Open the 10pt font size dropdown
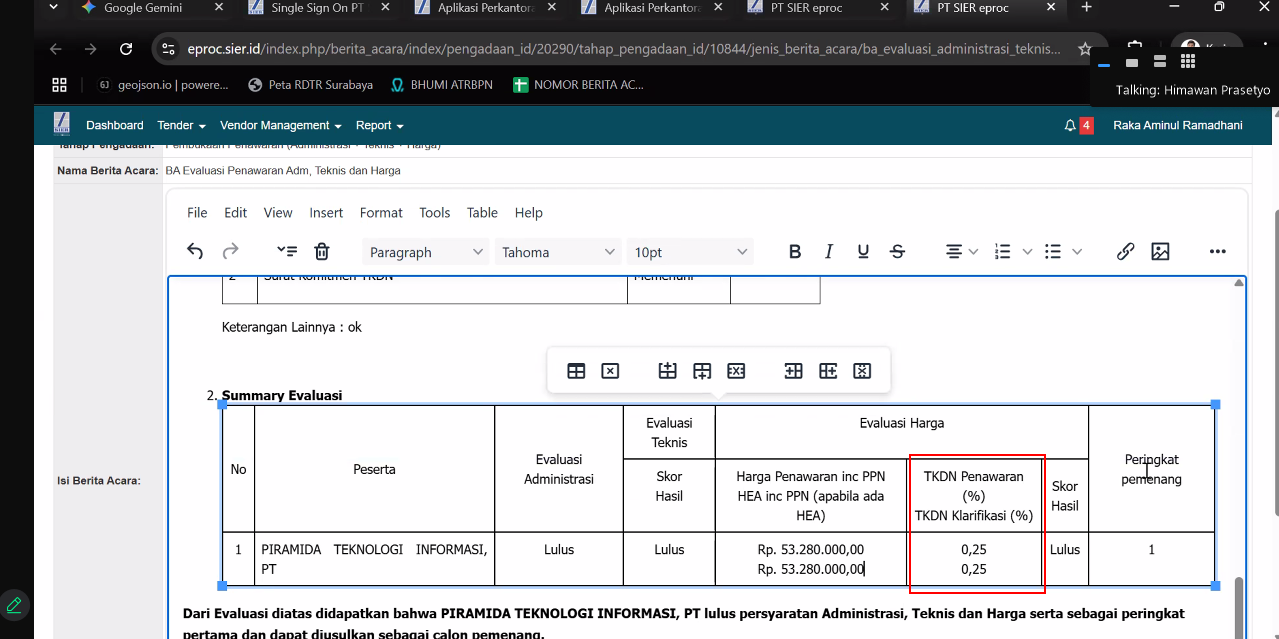The image size is (1279, 639). (x=691, y=252)
